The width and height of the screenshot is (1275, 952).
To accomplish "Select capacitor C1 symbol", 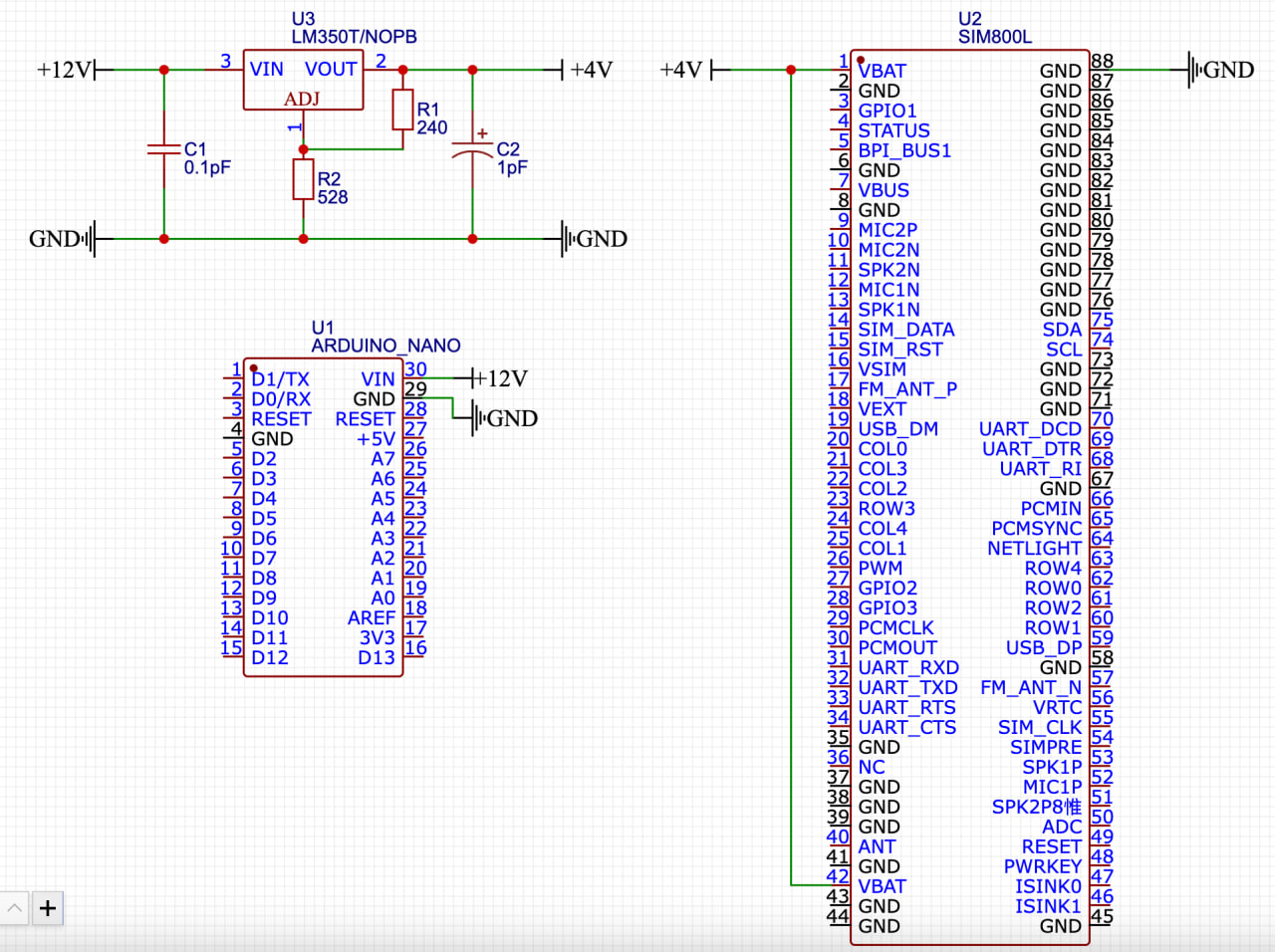I will [163, 149].
